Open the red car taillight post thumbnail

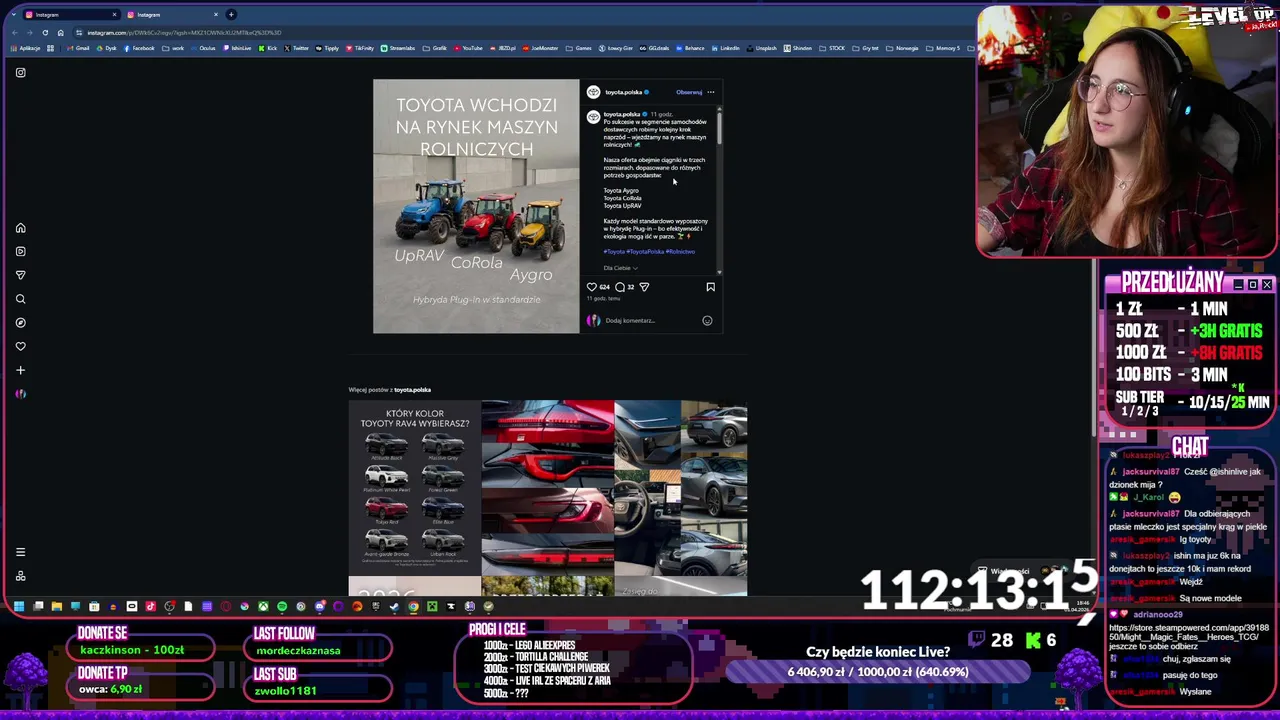click(547, 488)
